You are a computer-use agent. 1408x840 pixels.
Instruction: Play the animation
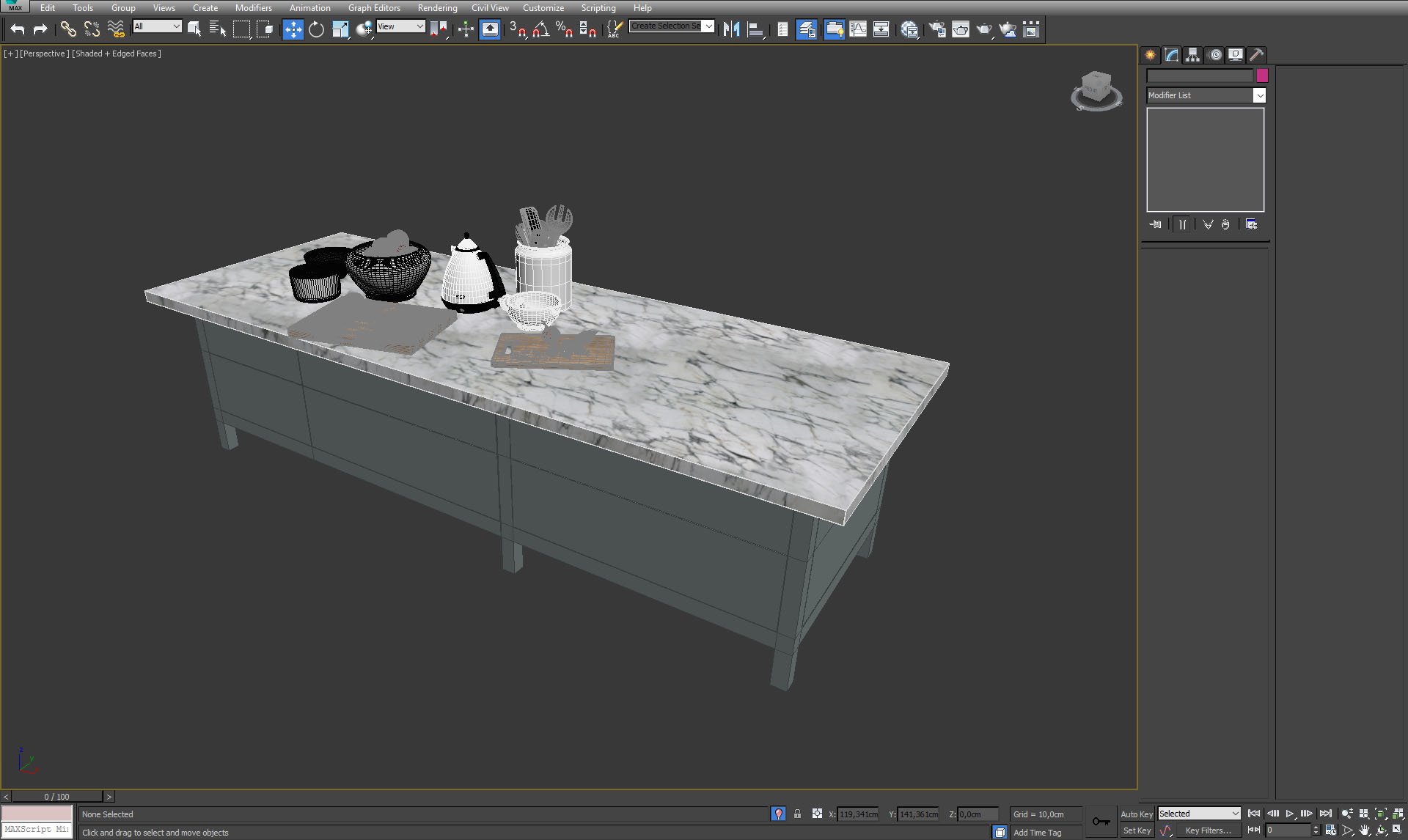pyautogui.click(x=1290, y=814)
